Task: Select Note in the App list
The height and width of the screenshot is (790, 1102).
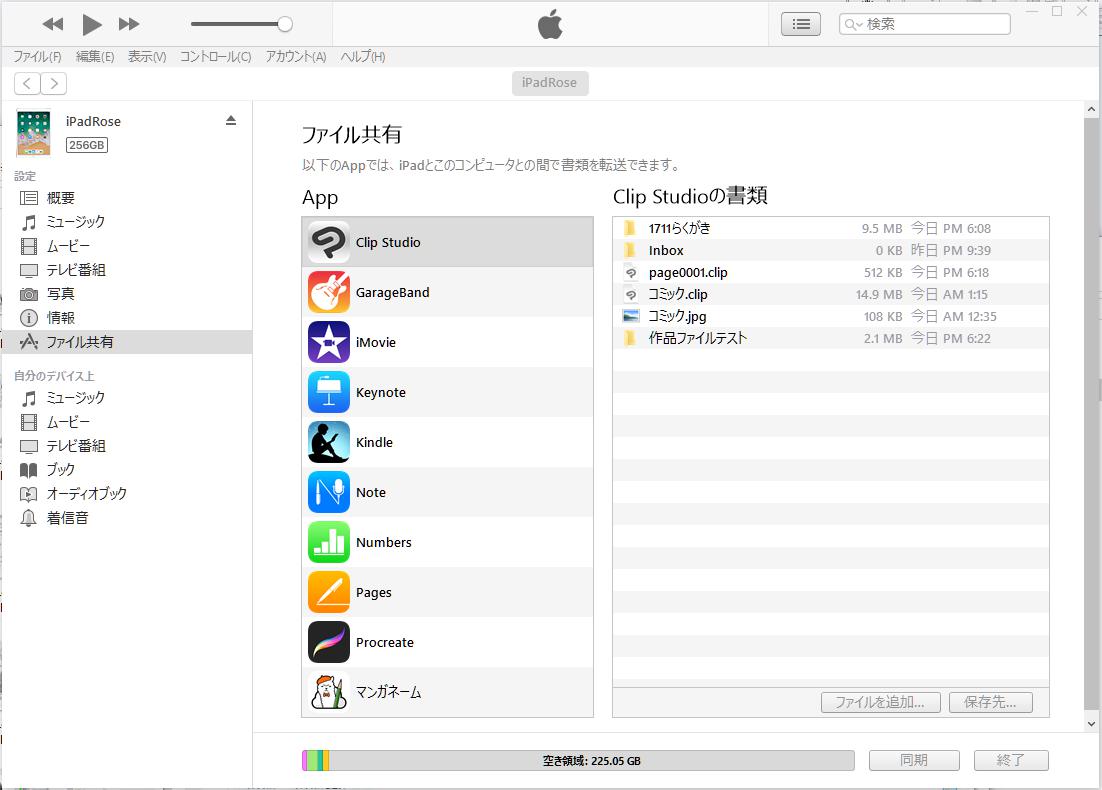Action: (x=448, y=492)
